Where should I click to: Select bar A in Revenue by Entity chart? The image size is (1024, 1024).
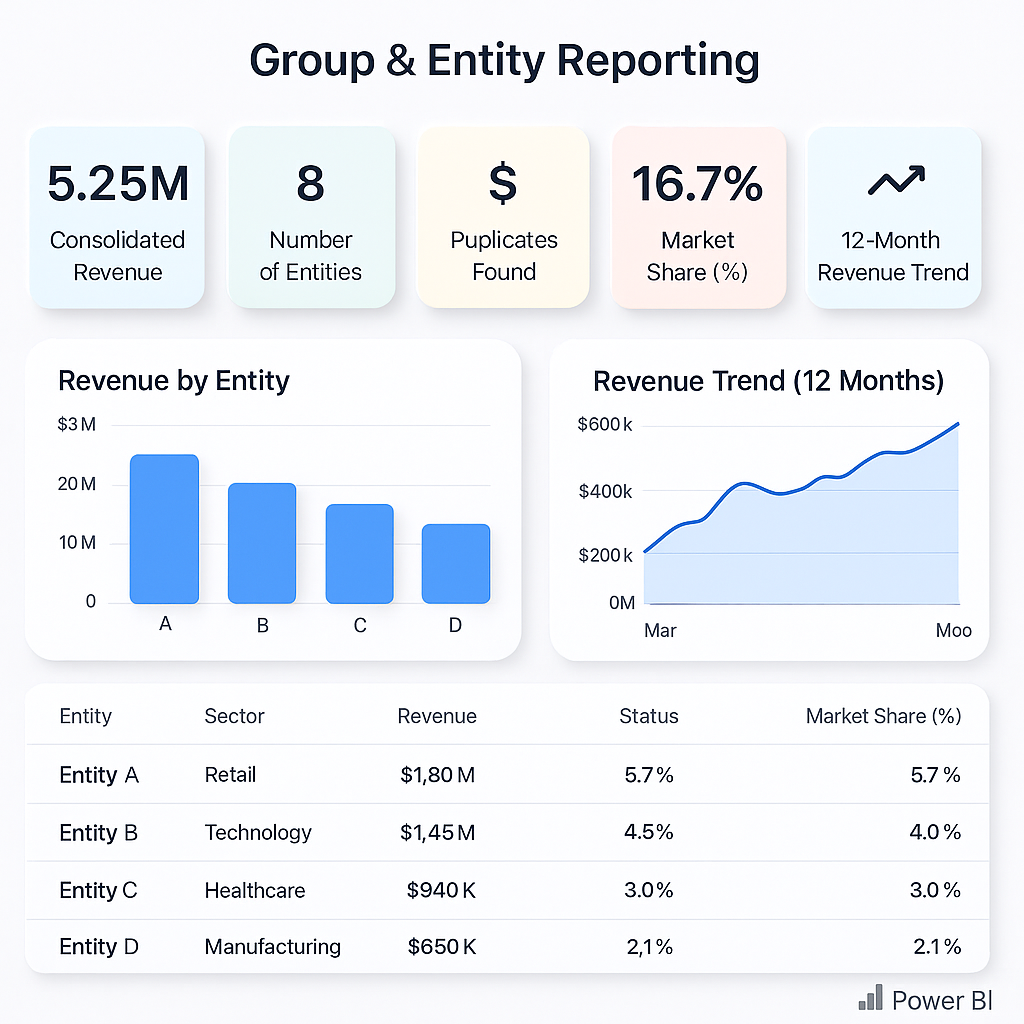coord(165,529)
